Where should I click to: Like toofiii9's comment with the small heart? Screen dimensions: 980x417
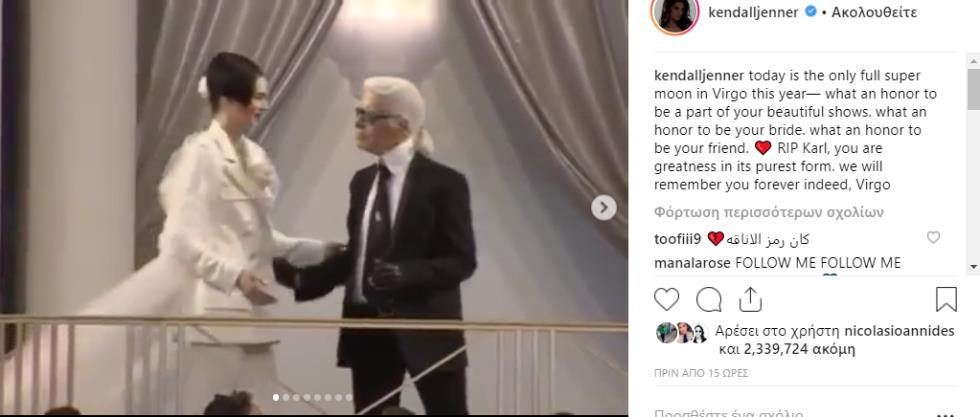pos(933,238)
